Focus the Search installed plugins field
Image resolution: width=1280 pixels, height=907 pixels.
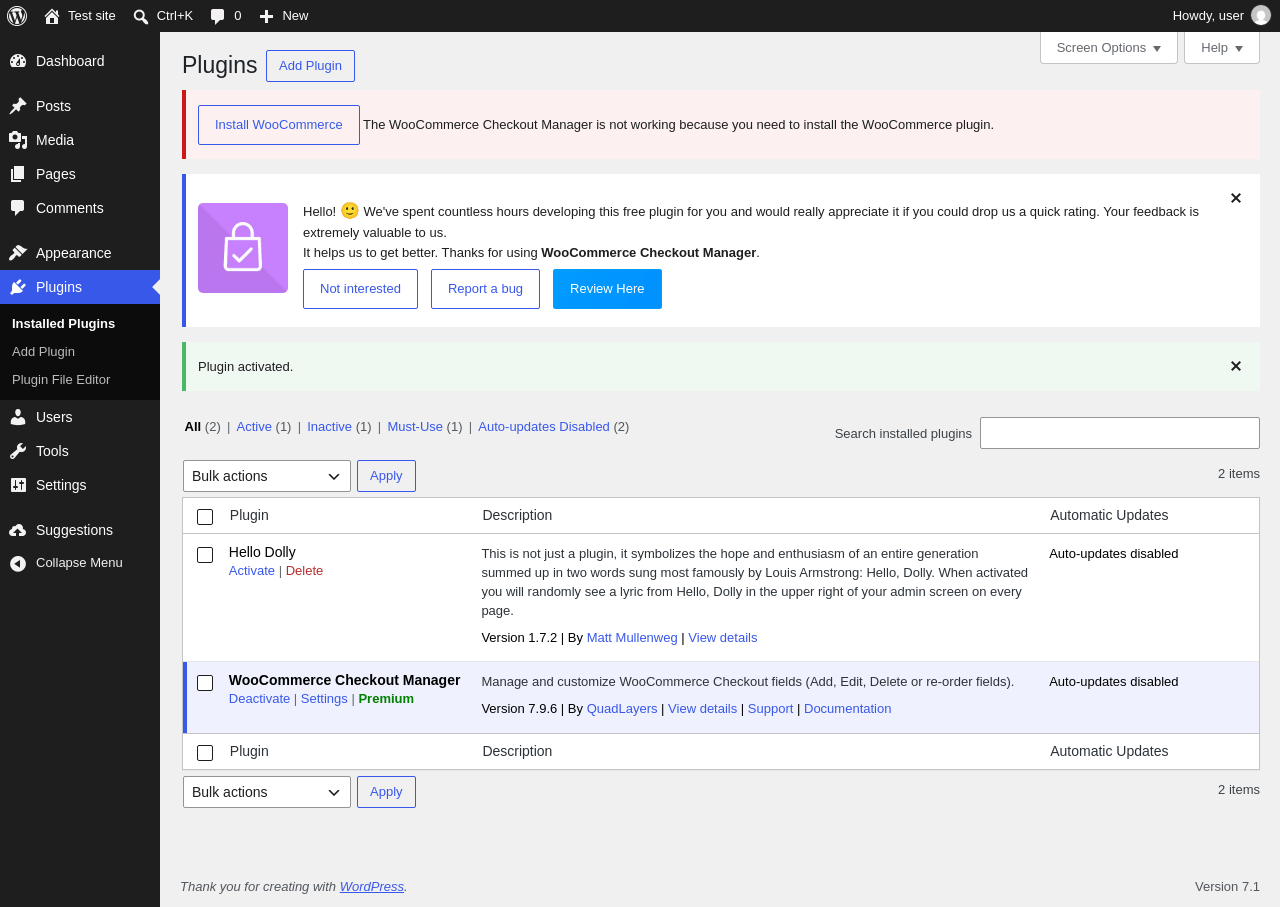click(1120, 433)
